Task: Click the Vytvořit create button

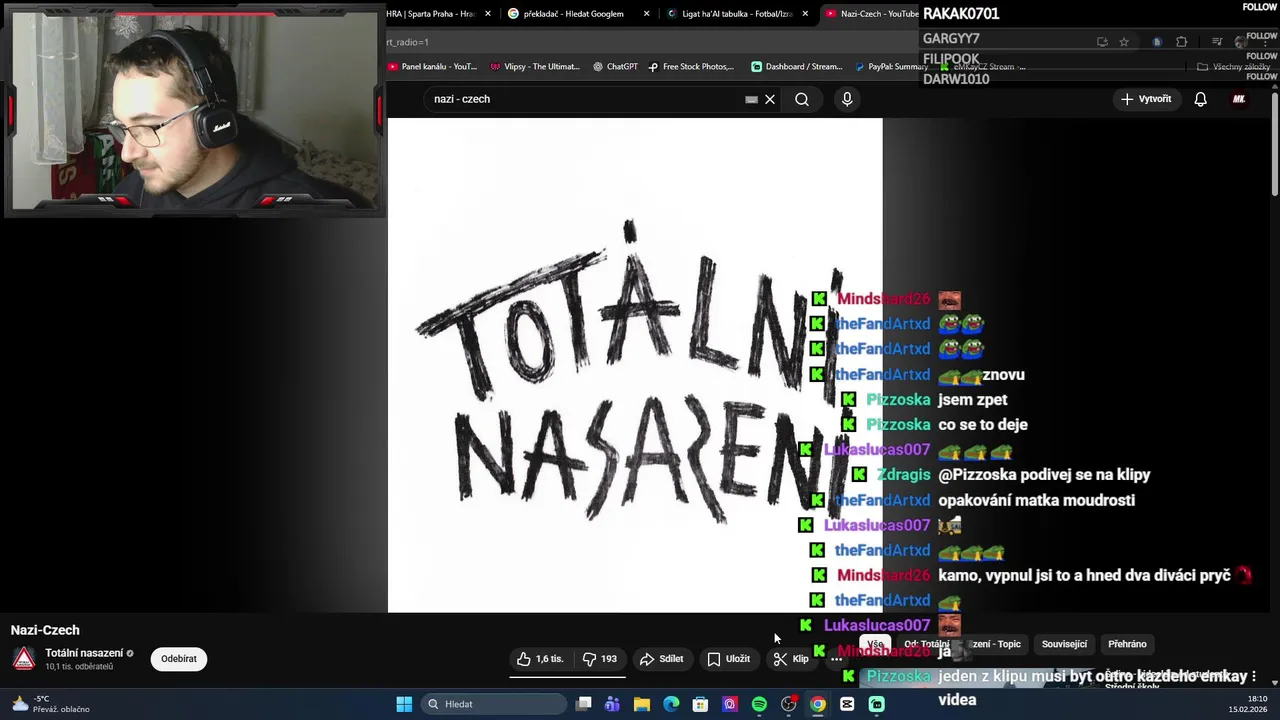Action: 1146,99
